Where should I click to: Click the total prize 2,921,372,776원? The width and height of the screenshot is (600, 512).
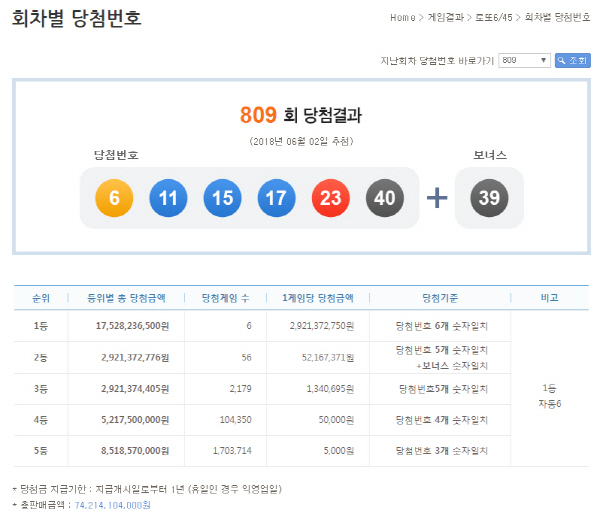135,358
